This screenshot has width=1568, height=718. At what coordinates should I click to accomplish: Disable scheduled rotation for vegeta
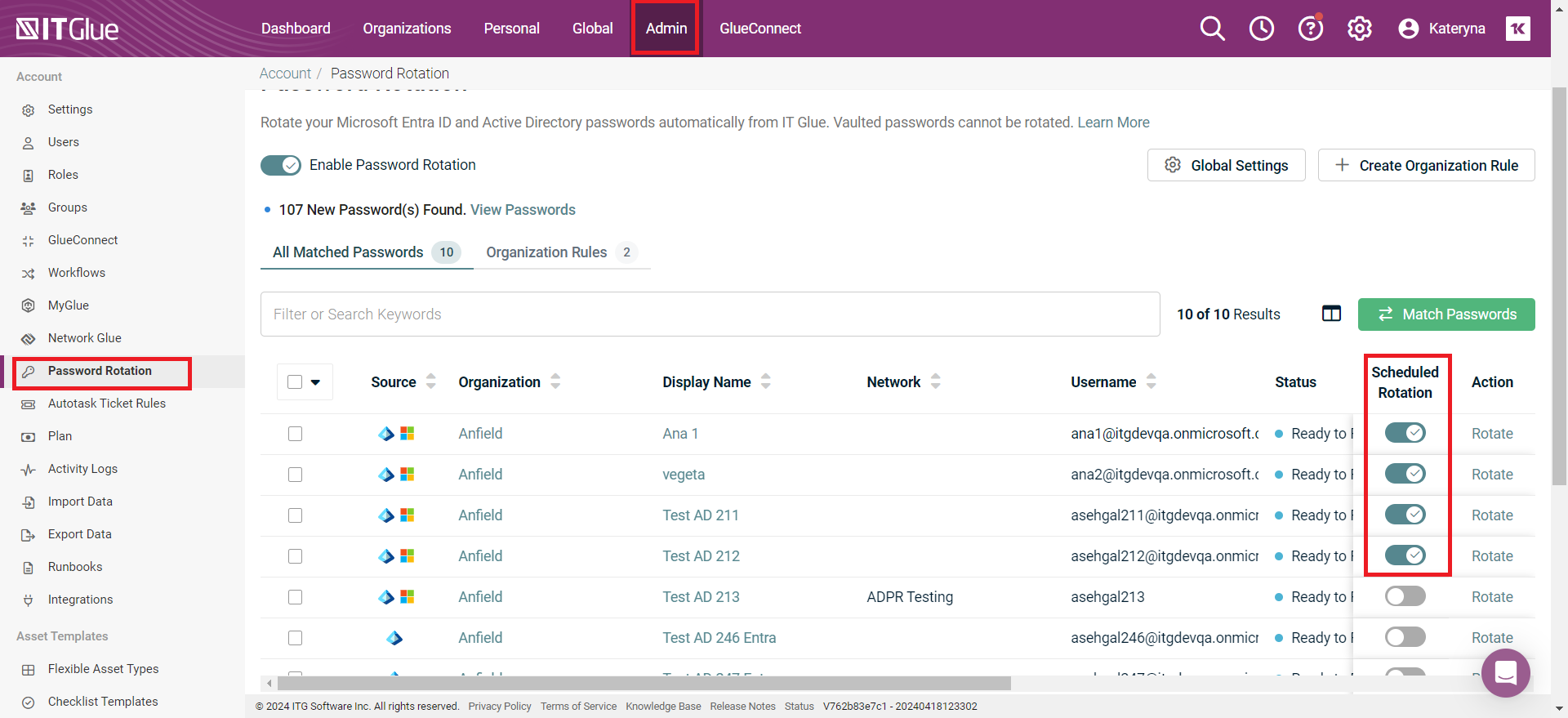[1405, 473]
